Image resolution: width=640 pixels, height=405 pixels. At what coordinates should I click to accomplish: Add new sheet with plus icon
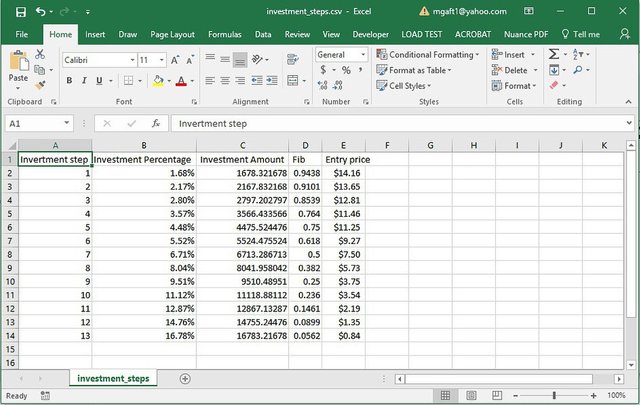[185, 379]
